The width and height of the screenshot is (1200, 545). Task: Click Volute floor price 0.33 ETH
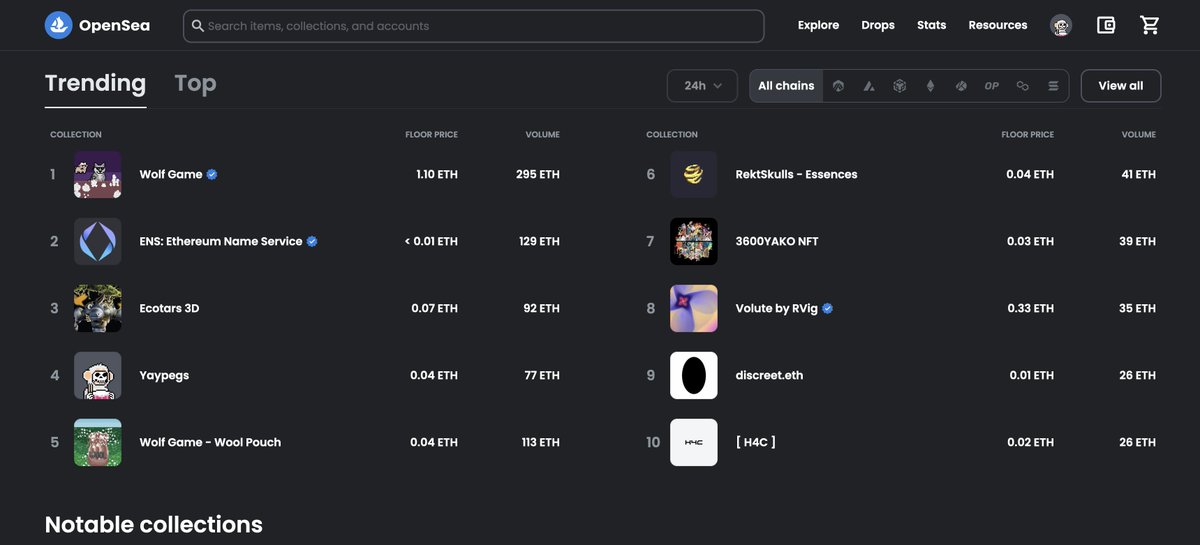pyautogui.click(x=1030, y=308)
